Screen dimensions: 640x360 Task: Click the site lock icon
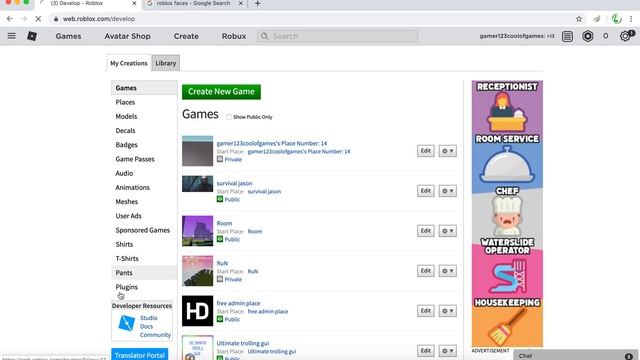[x=56, y=19]
